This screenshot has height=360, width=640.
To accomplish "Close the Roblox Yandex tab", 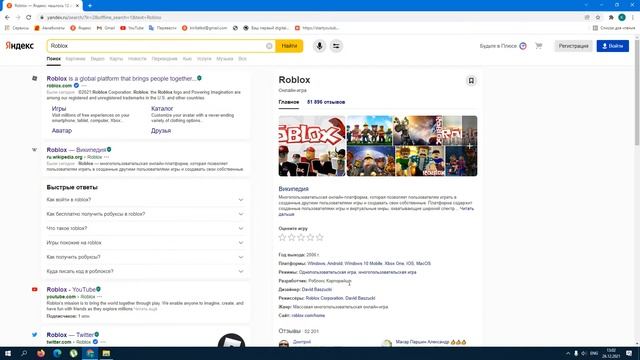I will click(x=77, y=6).
